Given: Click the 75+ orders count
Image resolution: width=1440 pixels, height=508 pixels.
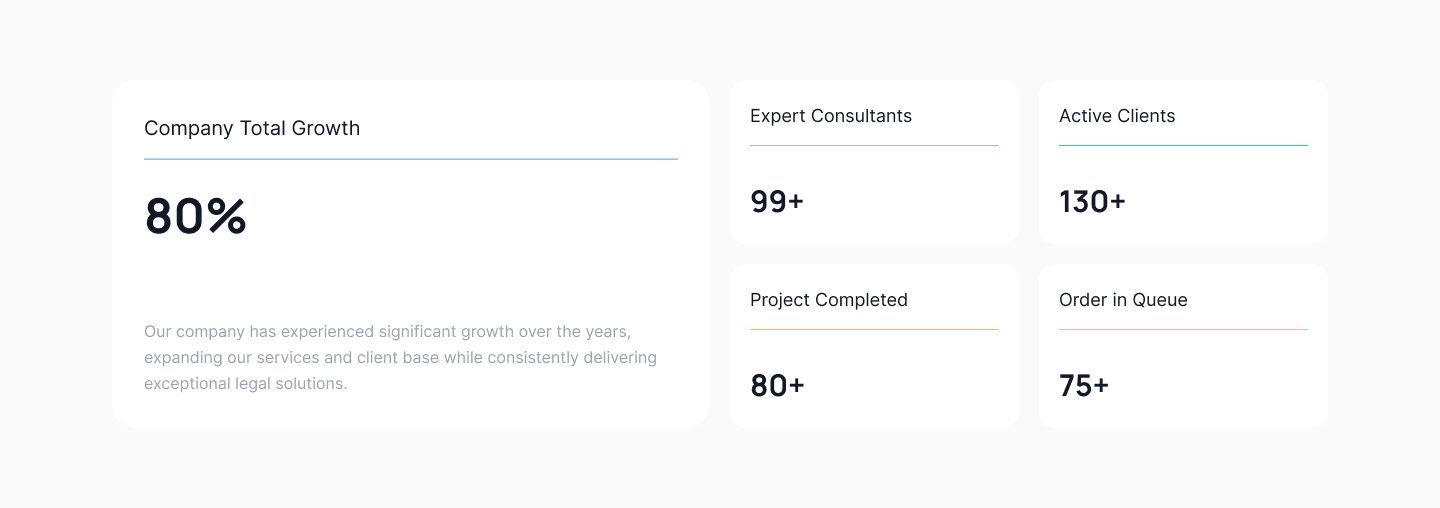Looking at the screenshot, I should tap(1084, 386).
